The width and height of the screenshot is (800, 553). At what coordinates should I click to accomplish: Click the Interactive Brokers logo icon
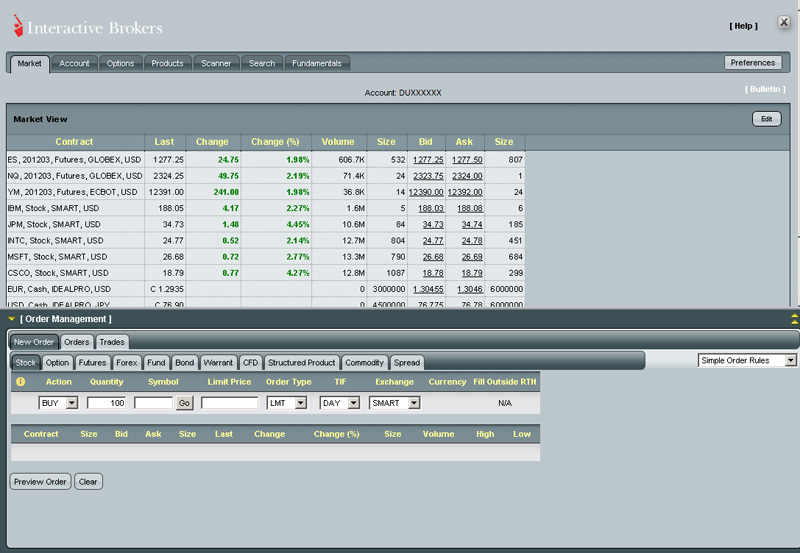pyautogui.click(x=18, y=27)
